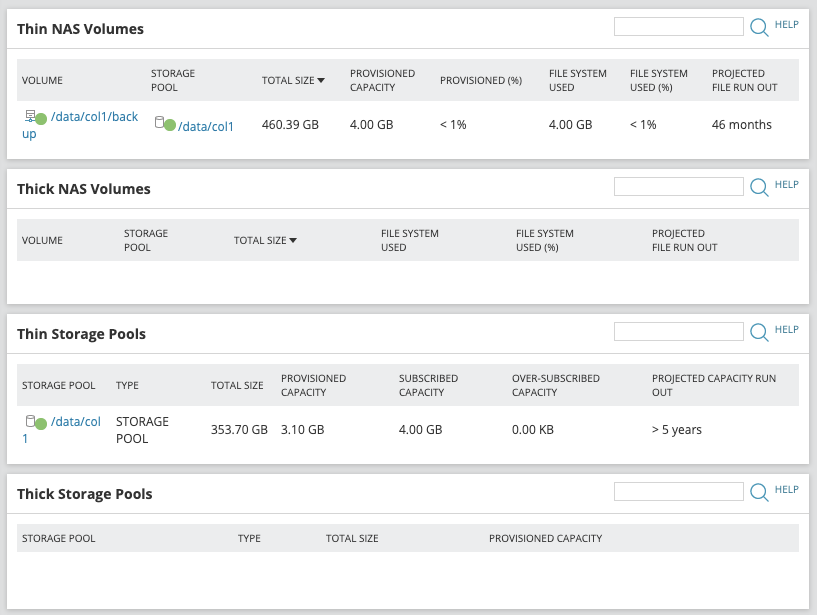This screenshot has width=817, height=615.
Task: Open HELP for Thin NAS Volumes
Action: [786, 25]
